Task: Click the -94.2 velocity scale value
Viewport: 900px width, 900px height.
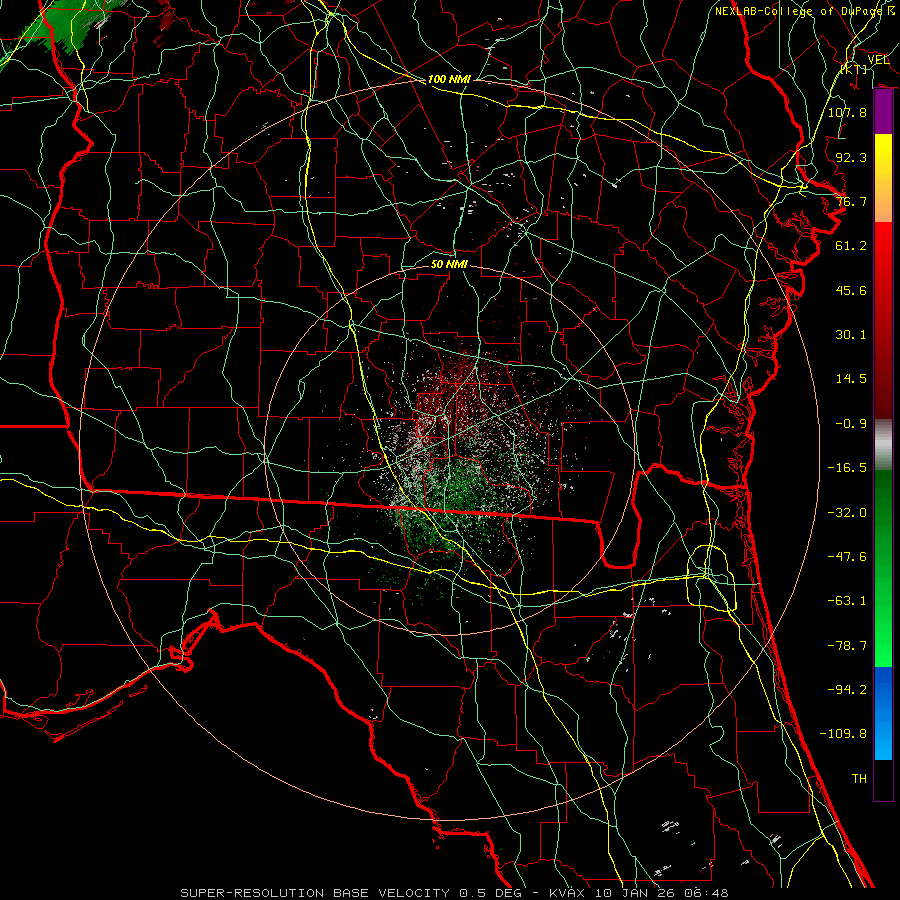Action: point(847,690)
